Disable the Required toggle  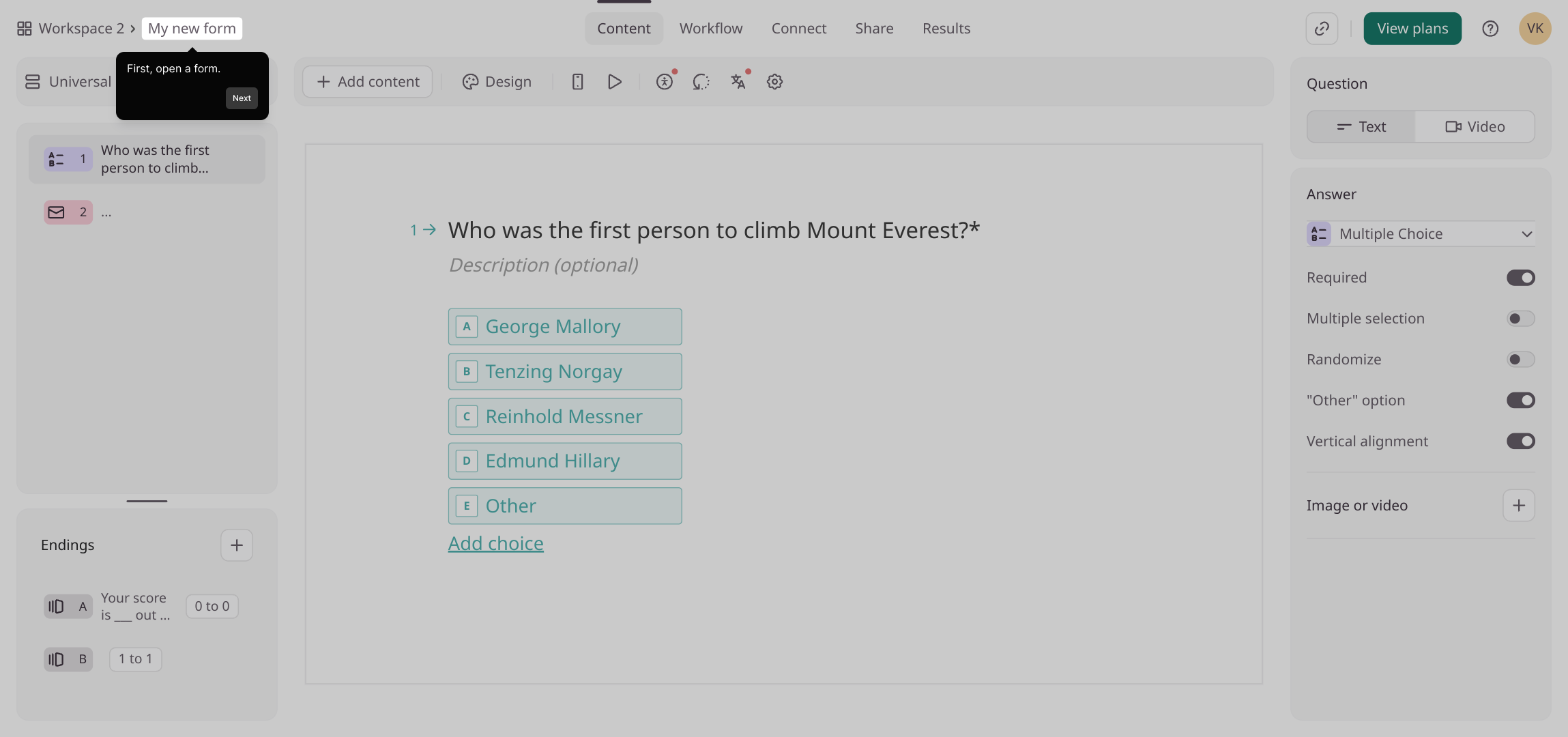coord(1520,278)
